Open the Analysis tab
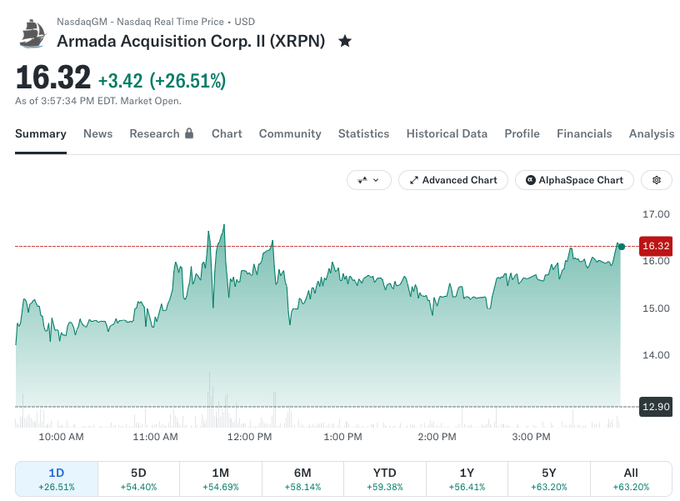 (x=652, y=134)
